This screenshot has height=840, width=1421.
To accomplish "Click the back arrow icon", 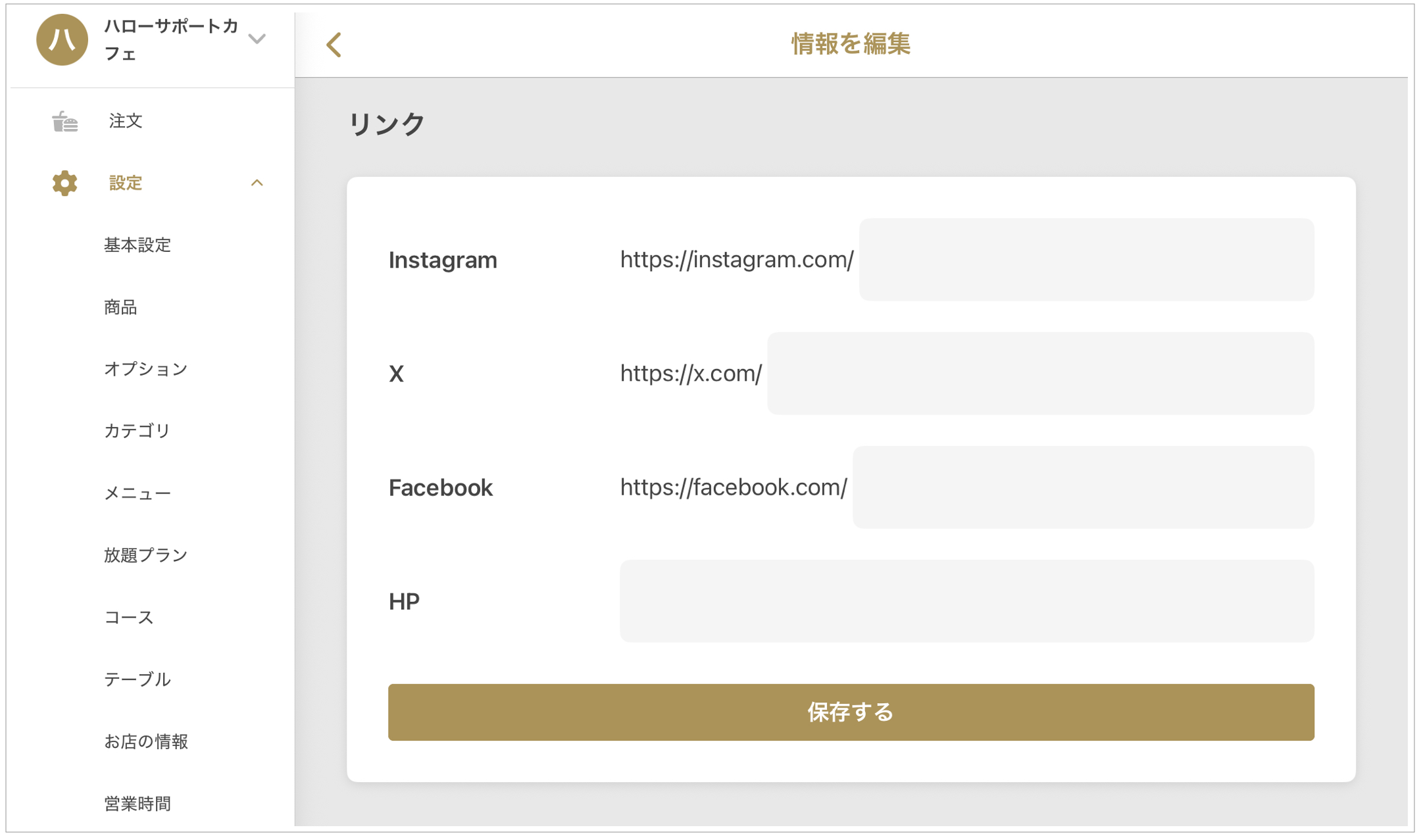I will tap(334, 45).
